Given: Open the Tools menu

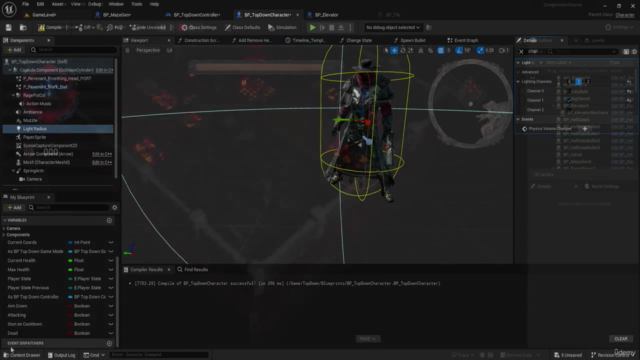Looking at the screenshot, I should (x=137, y=4).
